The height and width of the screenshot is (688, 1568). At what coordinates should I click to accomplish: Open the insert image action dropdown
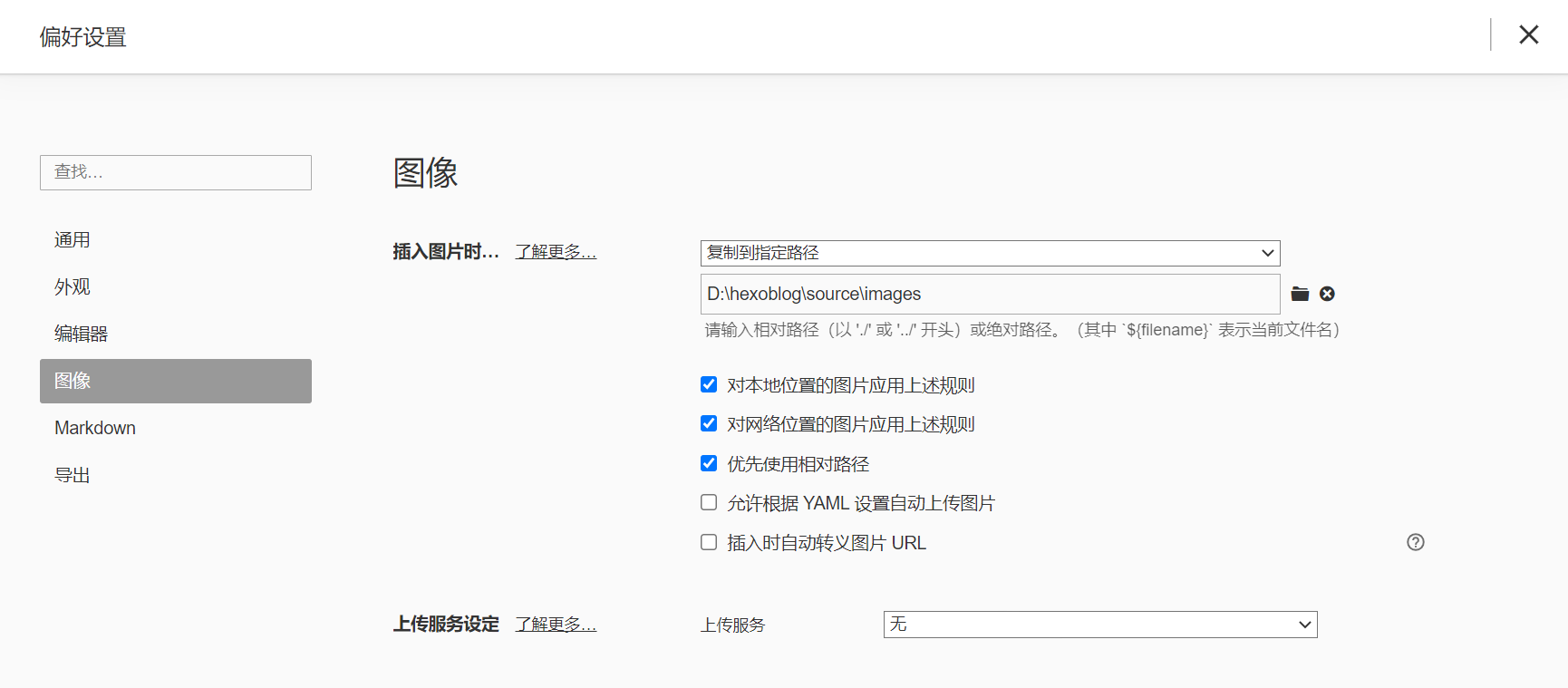tap(990, 253)
